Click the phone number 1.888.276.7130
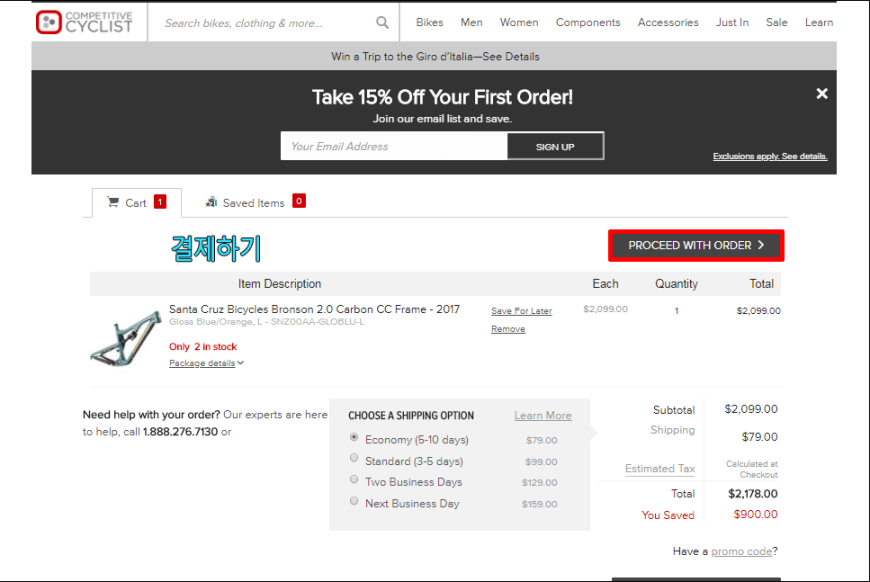 click(180, 432)
